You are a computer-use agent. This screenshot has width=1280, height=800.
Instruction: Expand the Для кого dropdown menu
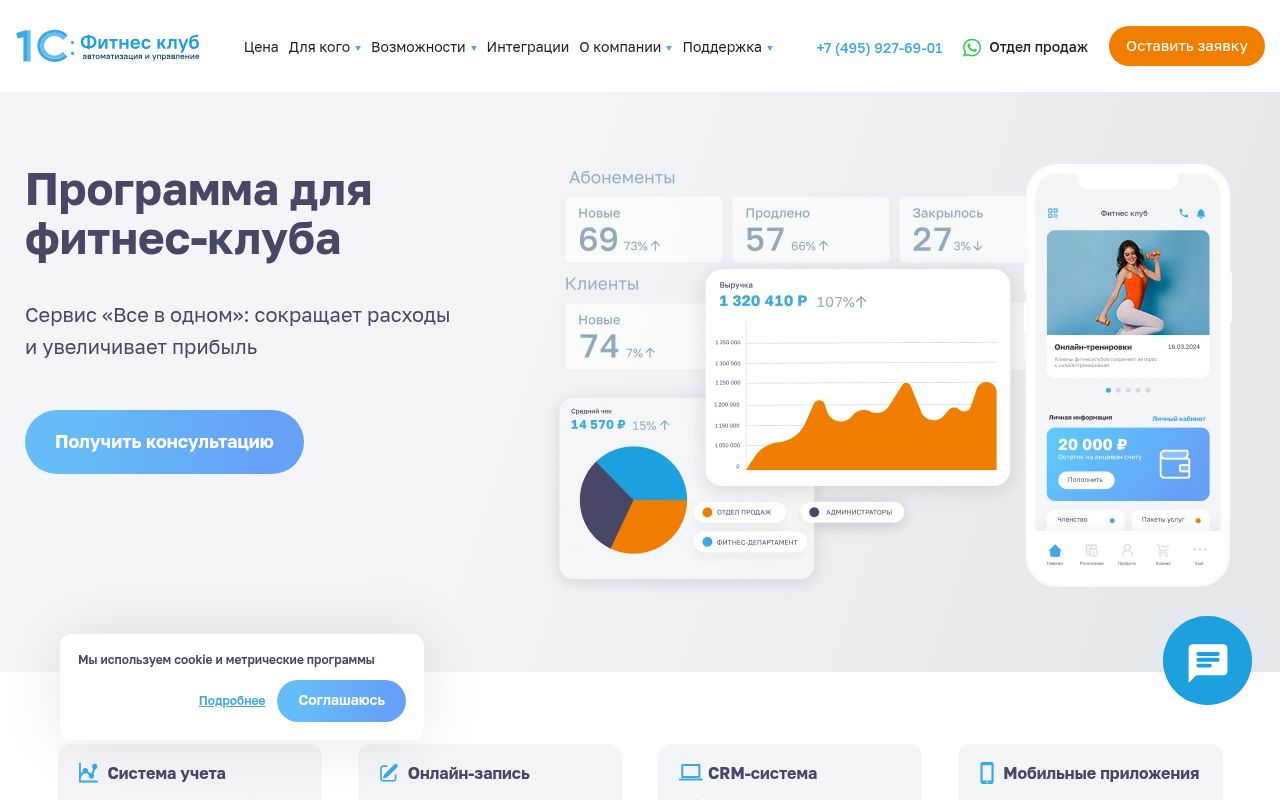pos(324,47)
